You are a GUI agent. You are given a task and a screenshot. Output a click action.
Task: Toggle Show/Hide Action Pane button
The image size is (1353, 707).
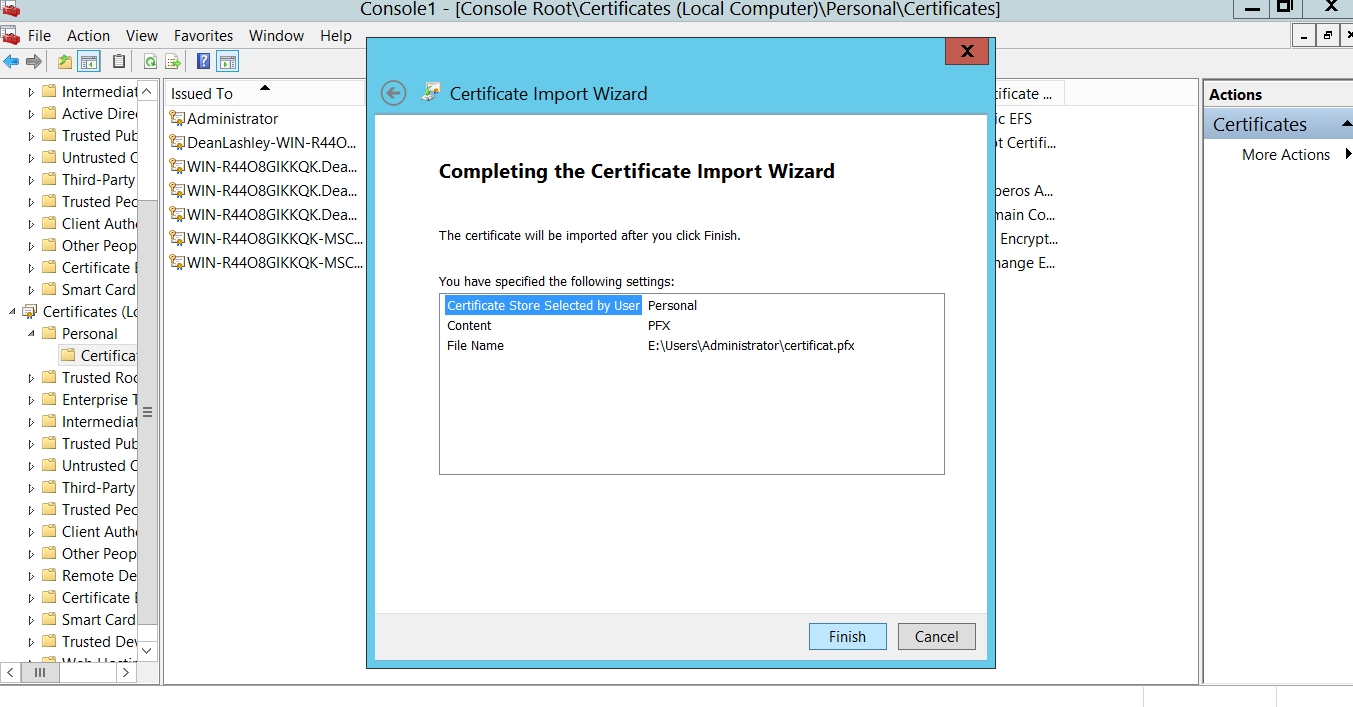coord(228,62)
